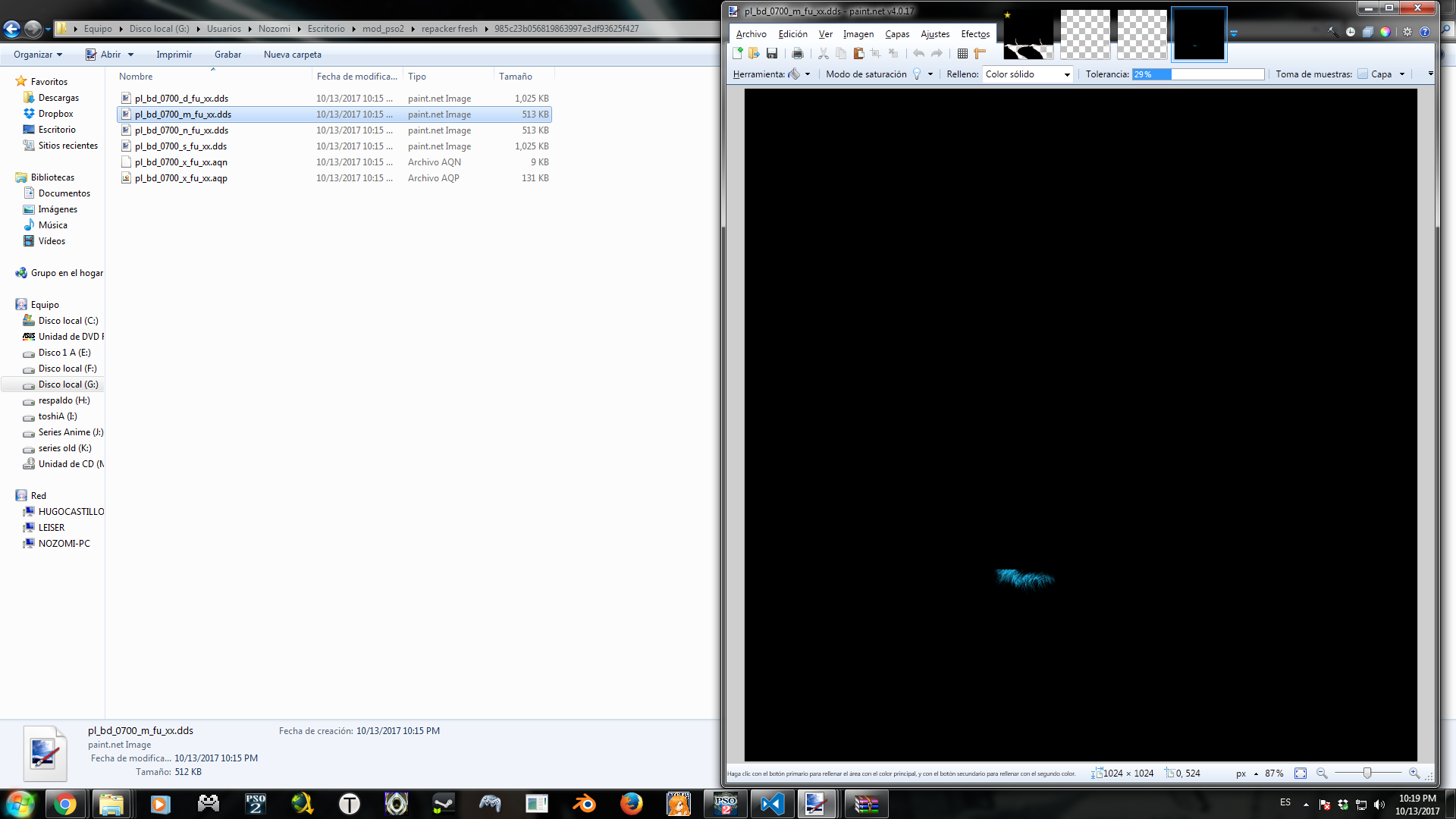
Task: Select file pl_bd_0700_x_fu_xx.aqp
Action: click(x=181, y=178)
